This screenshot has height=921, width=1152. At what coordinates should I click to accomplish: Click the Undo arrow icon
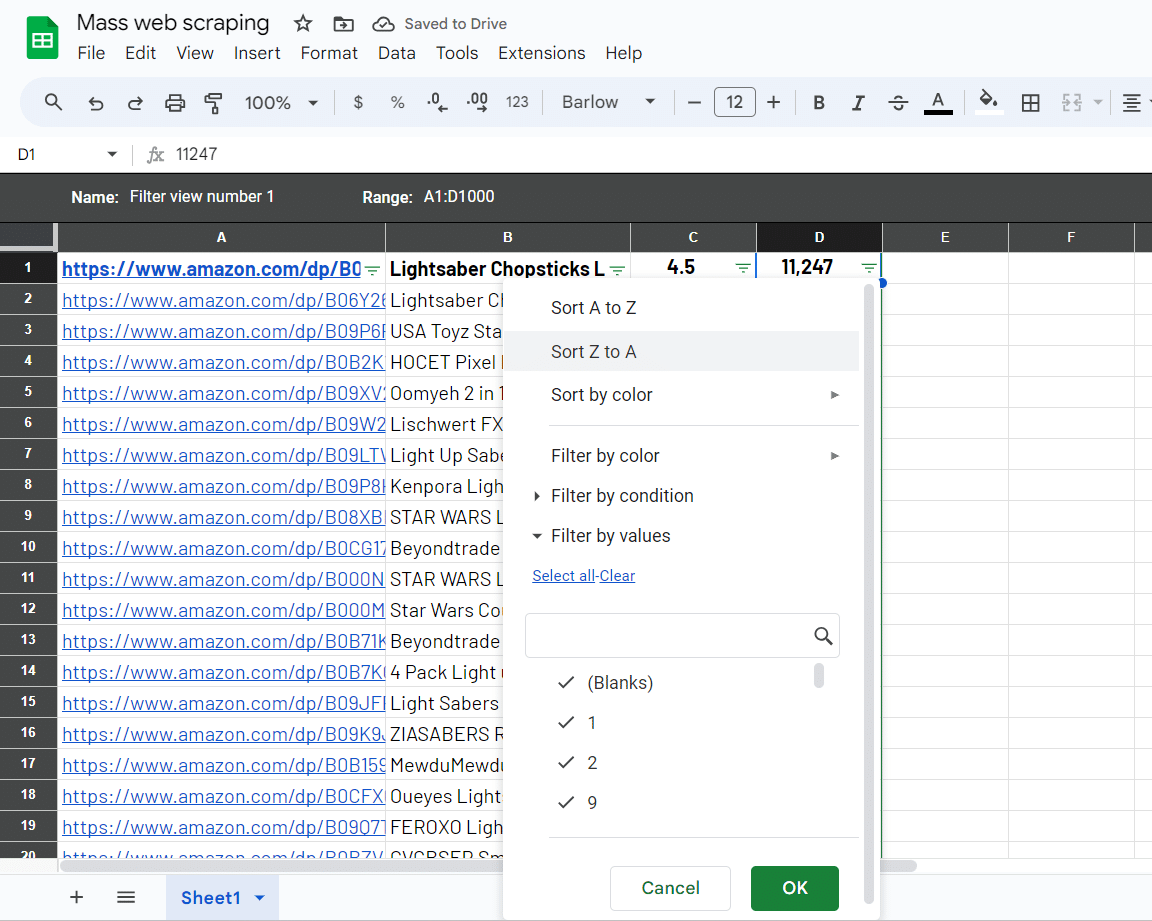pyautogui.click(x=96, y=102)
